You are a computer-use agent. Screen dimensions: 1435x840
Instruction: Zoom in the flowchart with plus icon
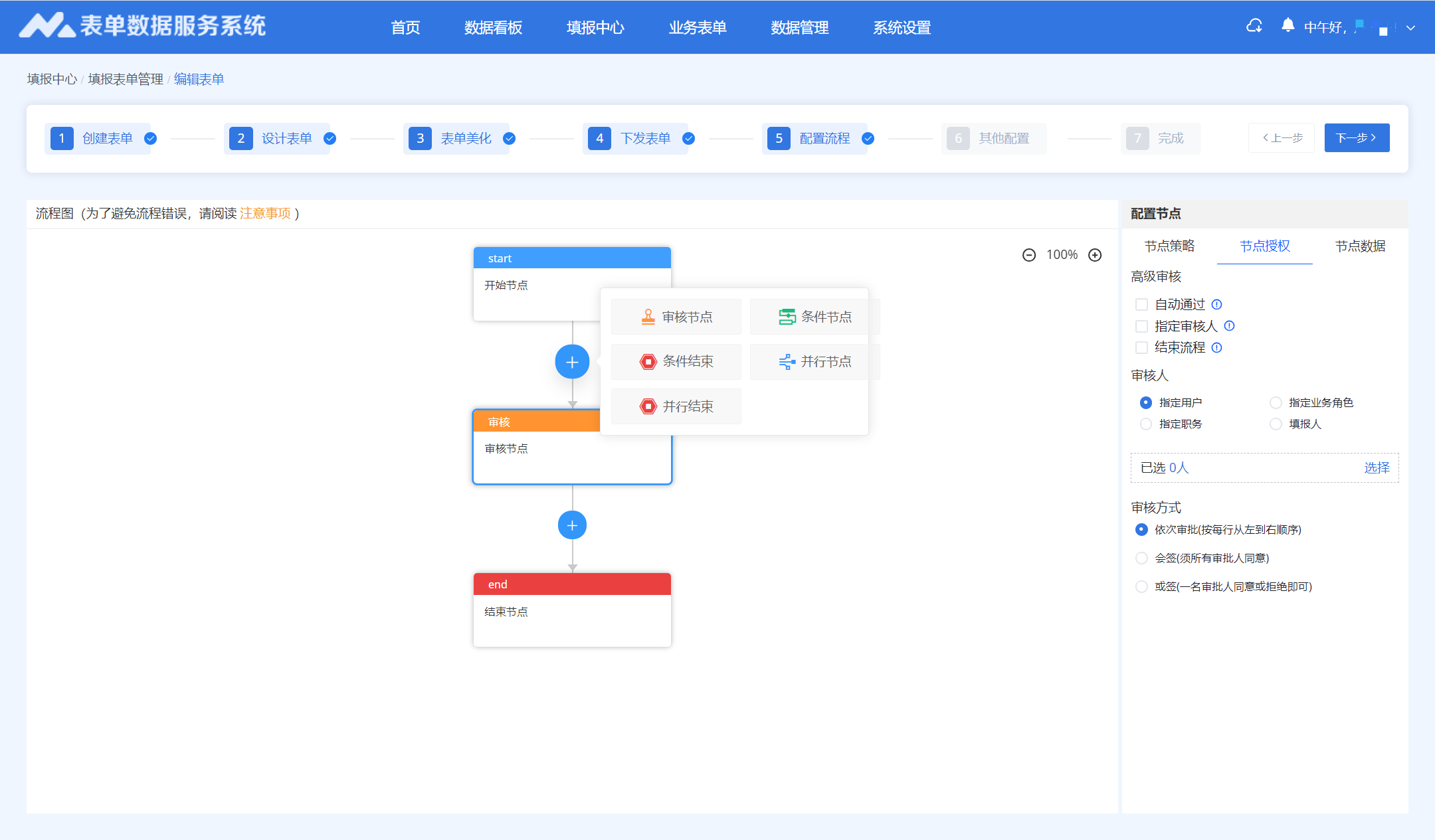(x=1095, y=255)
